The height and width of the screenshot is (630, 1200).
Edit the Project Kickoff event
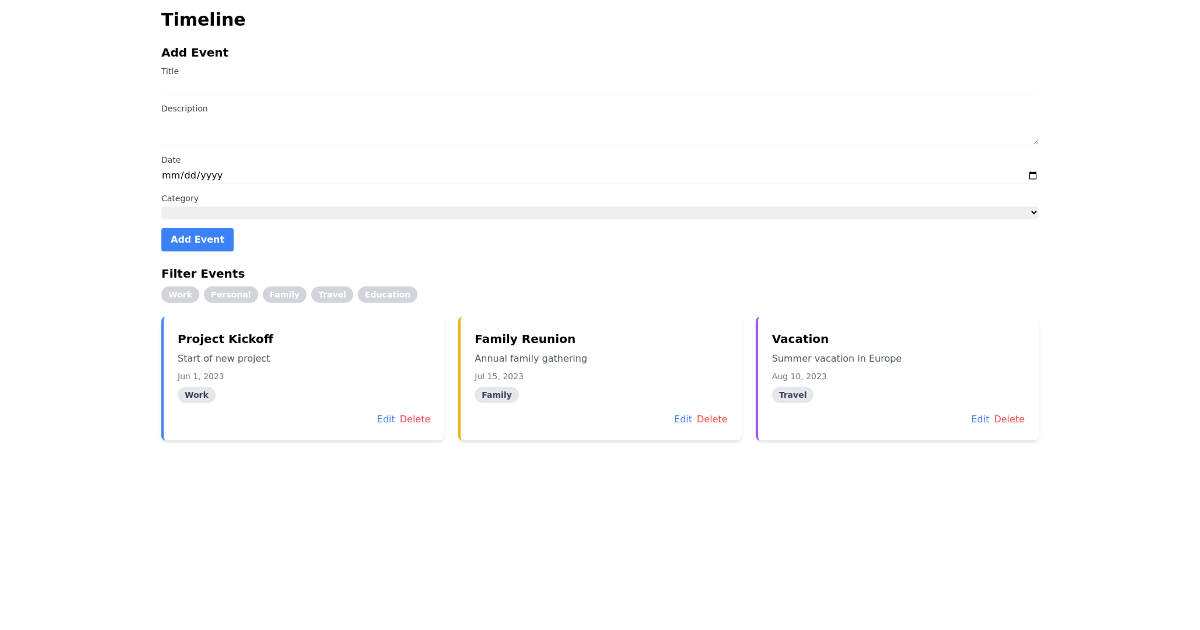click(x=386, y=419)
